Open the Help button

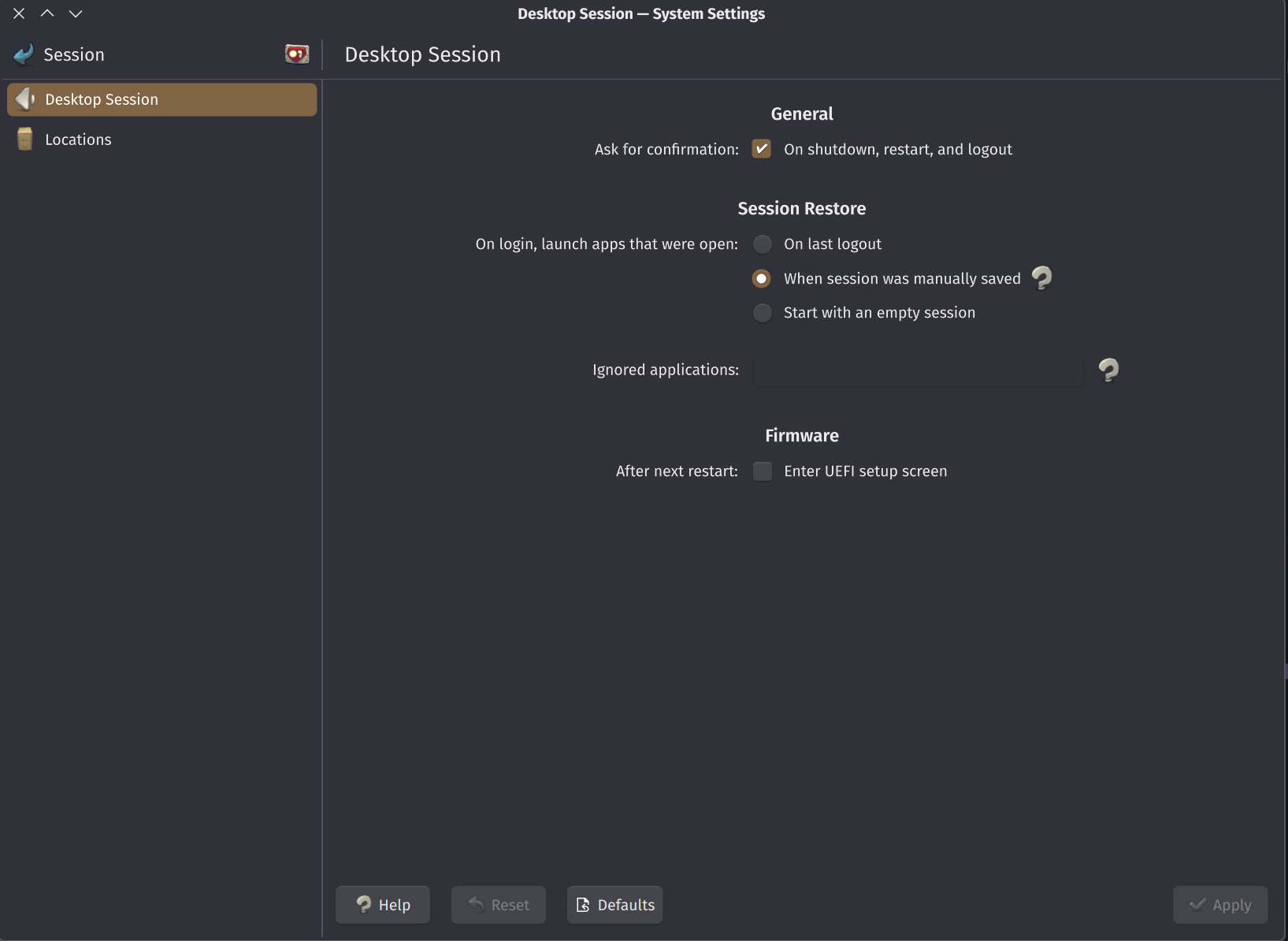tap(383, 905)
